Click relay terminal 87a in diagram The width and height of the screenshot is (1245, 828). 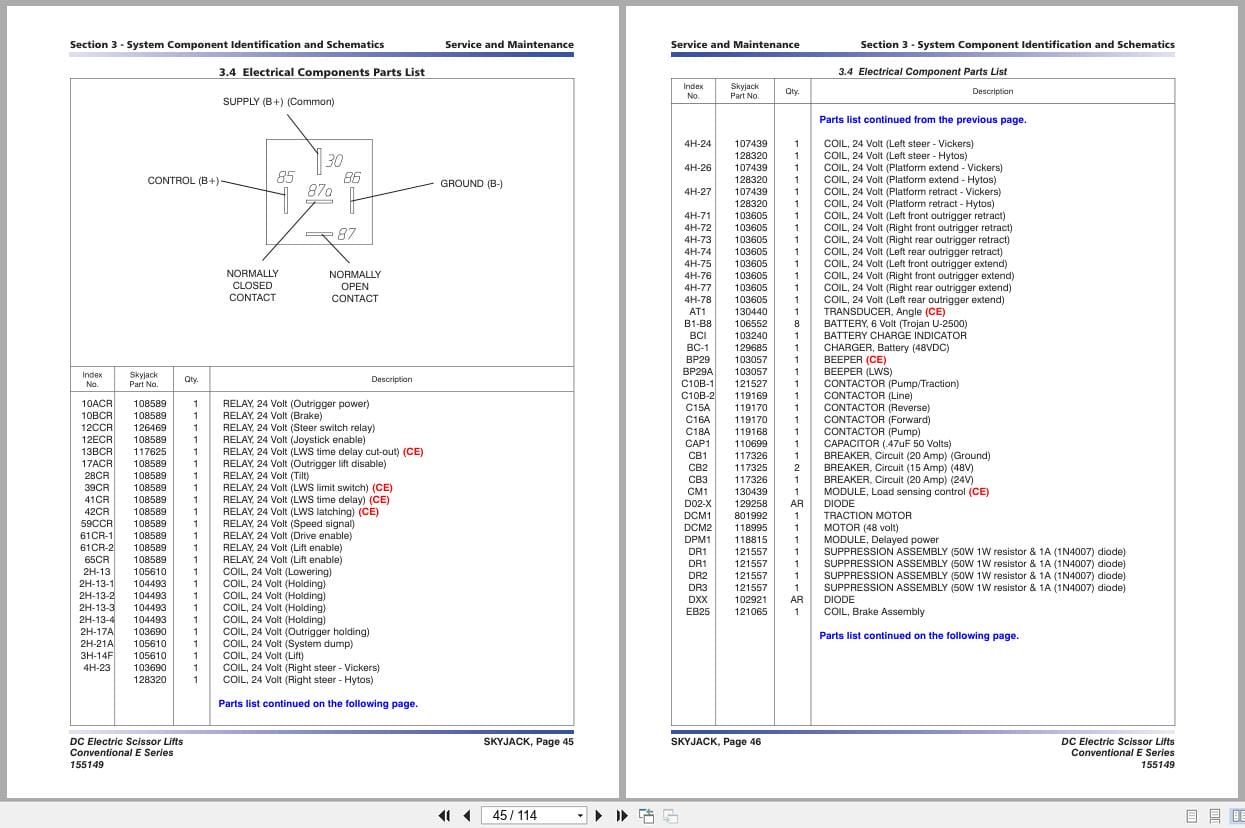point(319,190)
